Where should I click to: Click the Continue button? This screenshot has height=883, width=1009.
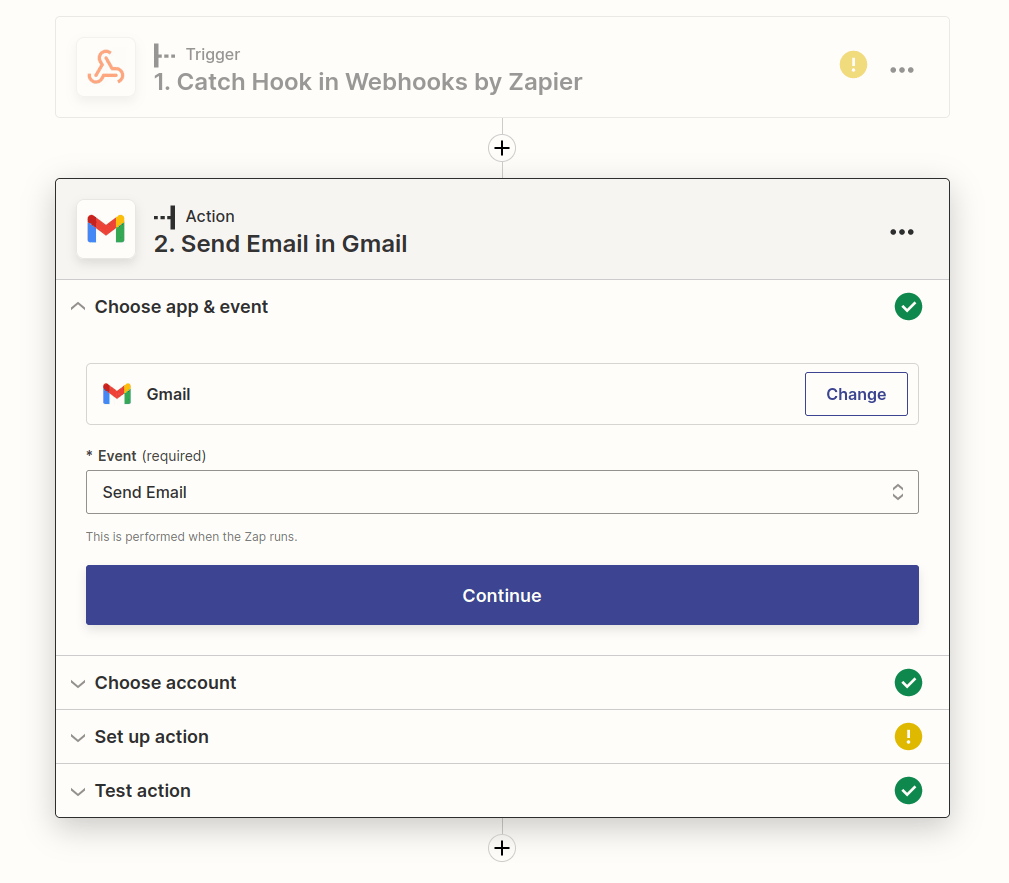click(502, 595)
